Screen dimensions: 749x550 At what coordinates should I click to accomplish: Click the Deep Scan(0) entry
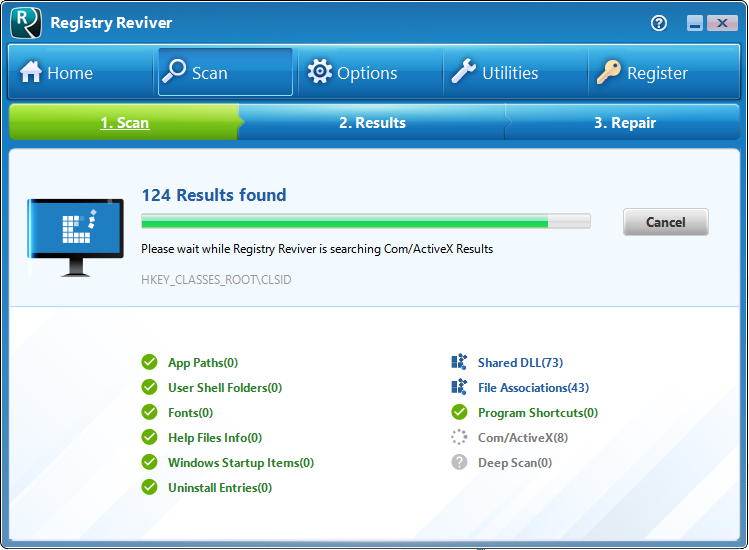click(514, 463)
